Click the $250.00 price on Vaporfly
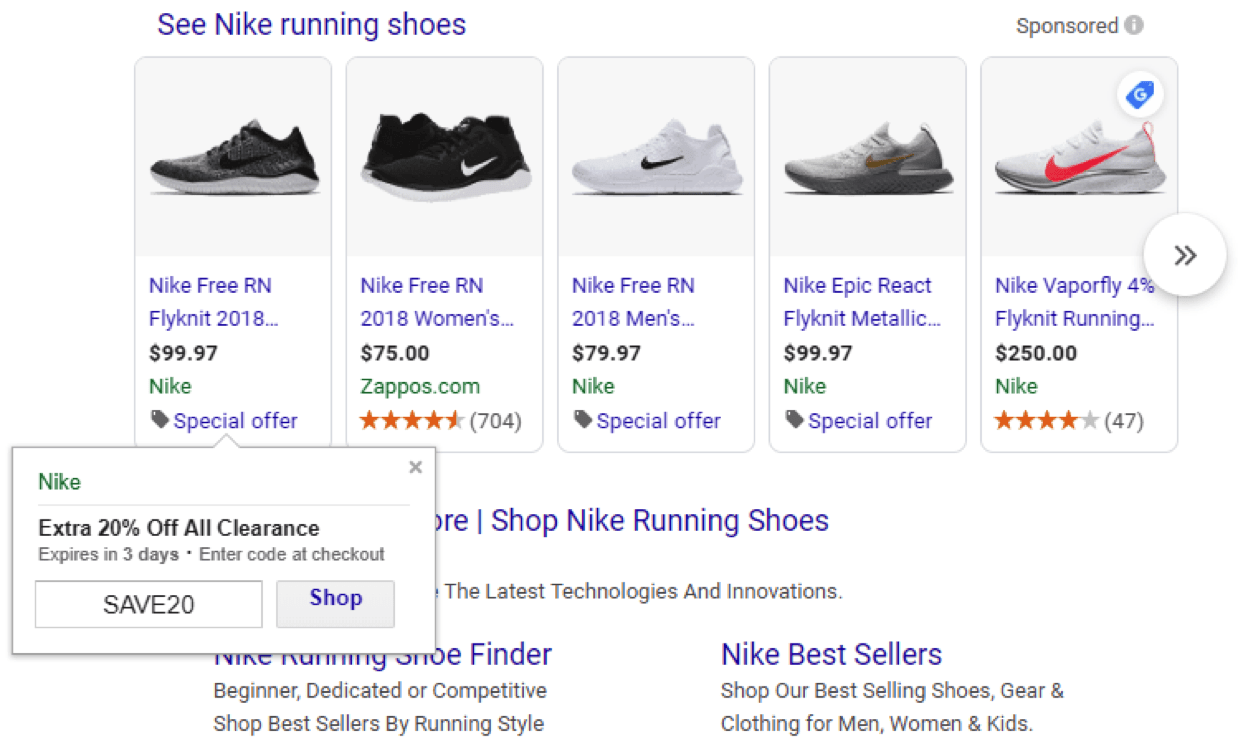 point(1036,353)
